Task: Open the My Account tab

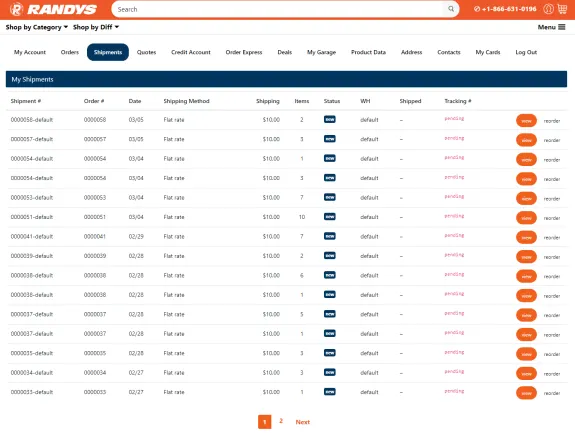Action: coord(30,52)
